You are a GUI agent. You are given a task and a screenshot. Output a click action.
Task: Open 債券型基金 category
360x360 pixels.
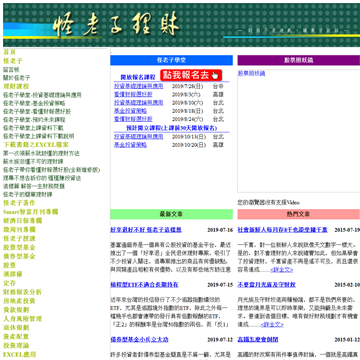19,256
